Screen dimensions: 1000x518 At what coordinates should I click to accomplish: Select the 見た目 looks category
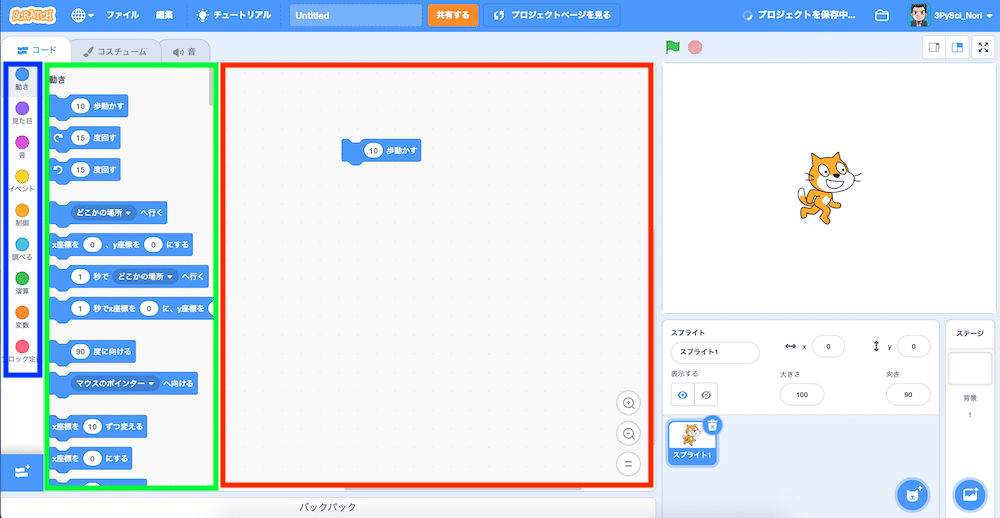(22, 113)
